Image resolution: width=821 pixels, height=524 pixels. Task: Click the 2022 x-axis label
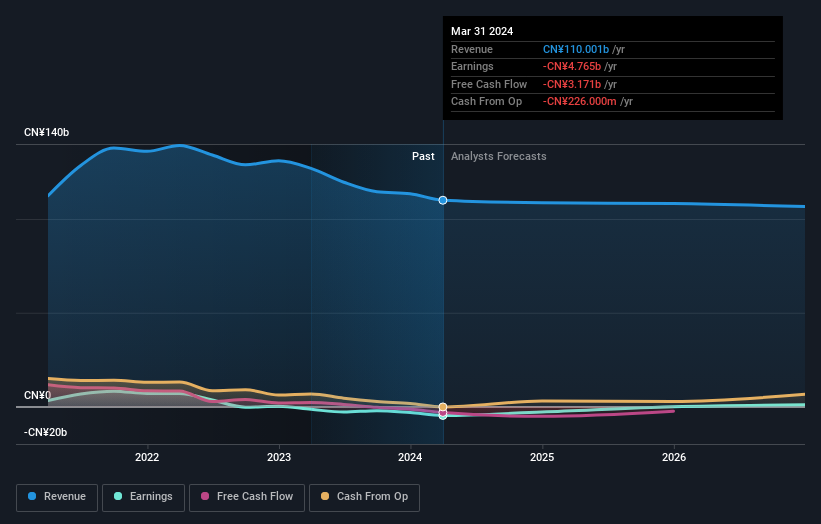[147, 457]
